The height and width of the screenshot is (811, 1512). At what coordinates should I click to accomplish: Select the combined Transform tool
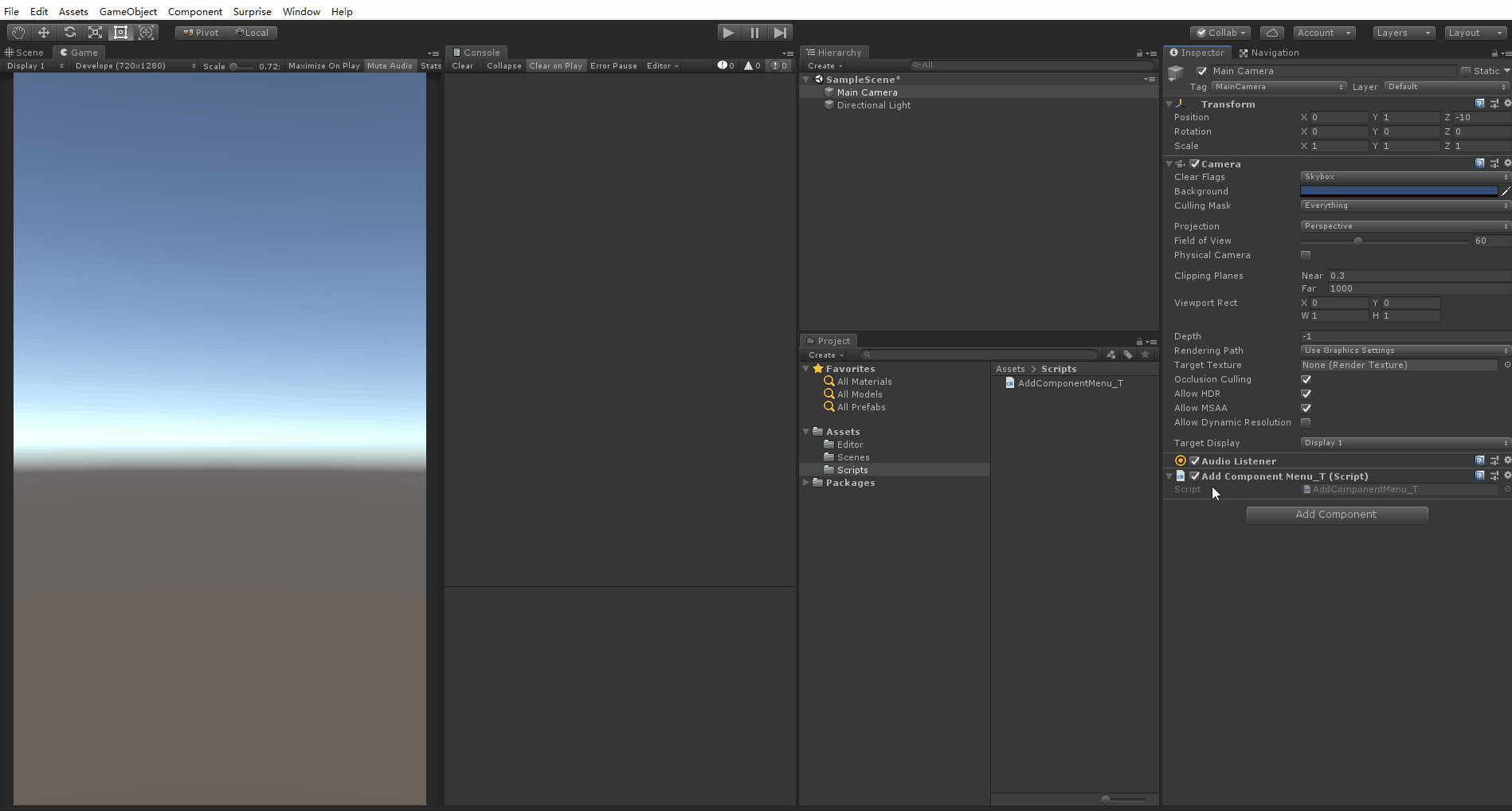[147, 33]
